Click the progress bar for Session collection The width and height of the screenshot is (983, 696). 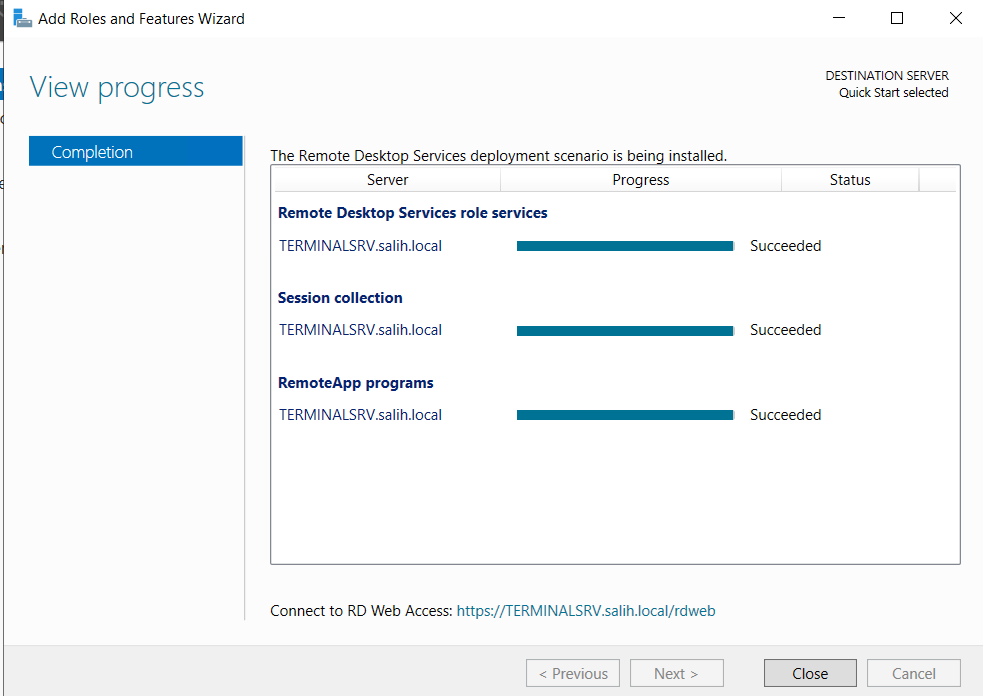point(625,329)
